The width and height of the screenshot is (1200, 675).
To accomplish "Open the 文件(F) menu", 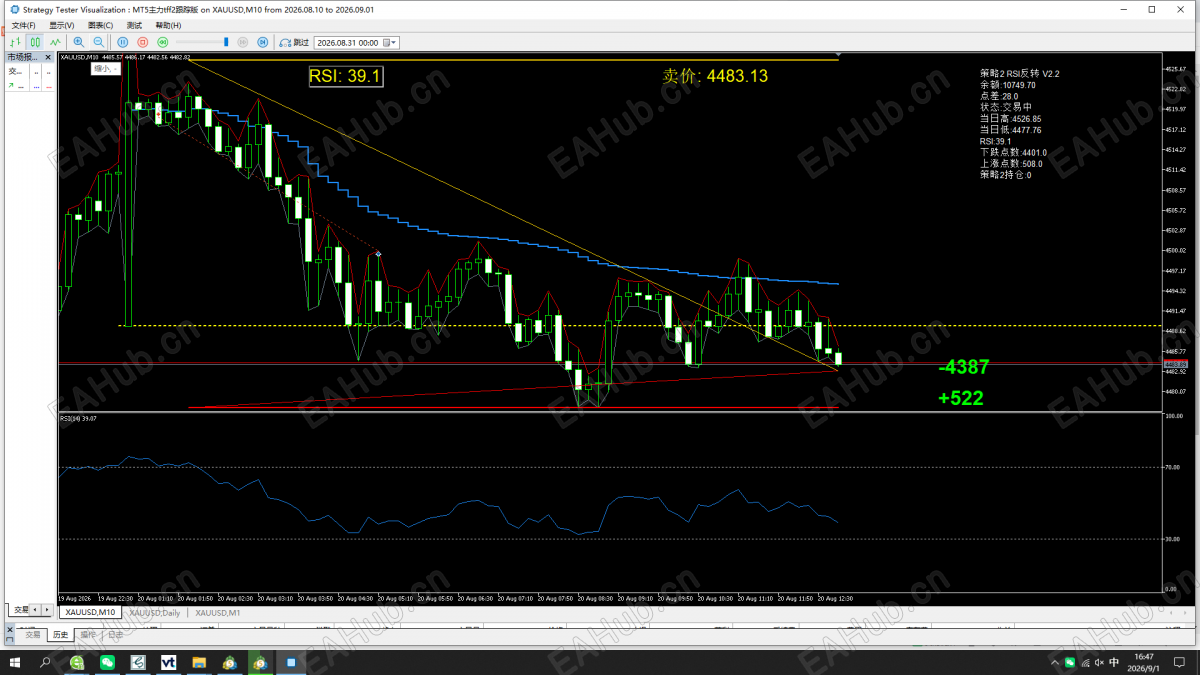I will click(23, 25).
